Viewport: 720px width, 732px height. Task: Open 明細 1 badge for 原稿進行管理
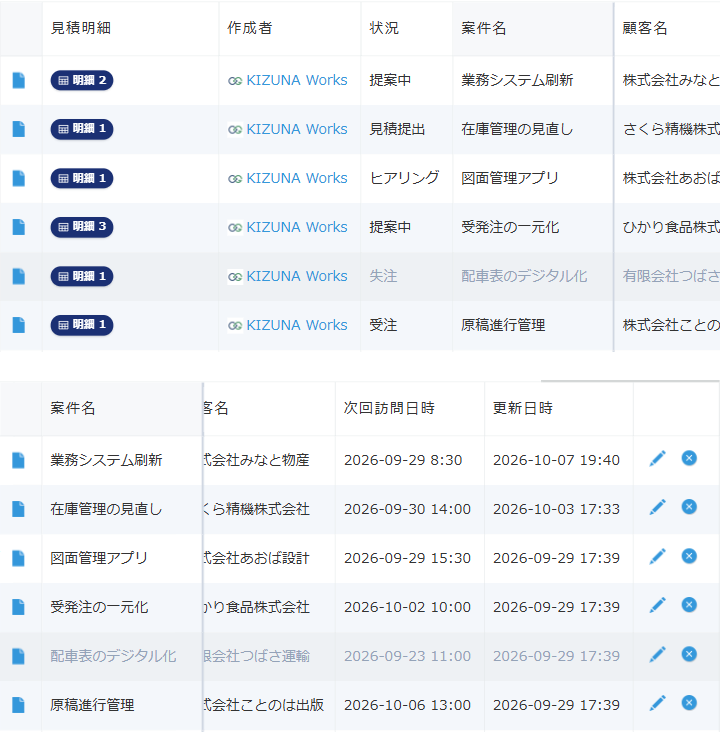(82, 325)
